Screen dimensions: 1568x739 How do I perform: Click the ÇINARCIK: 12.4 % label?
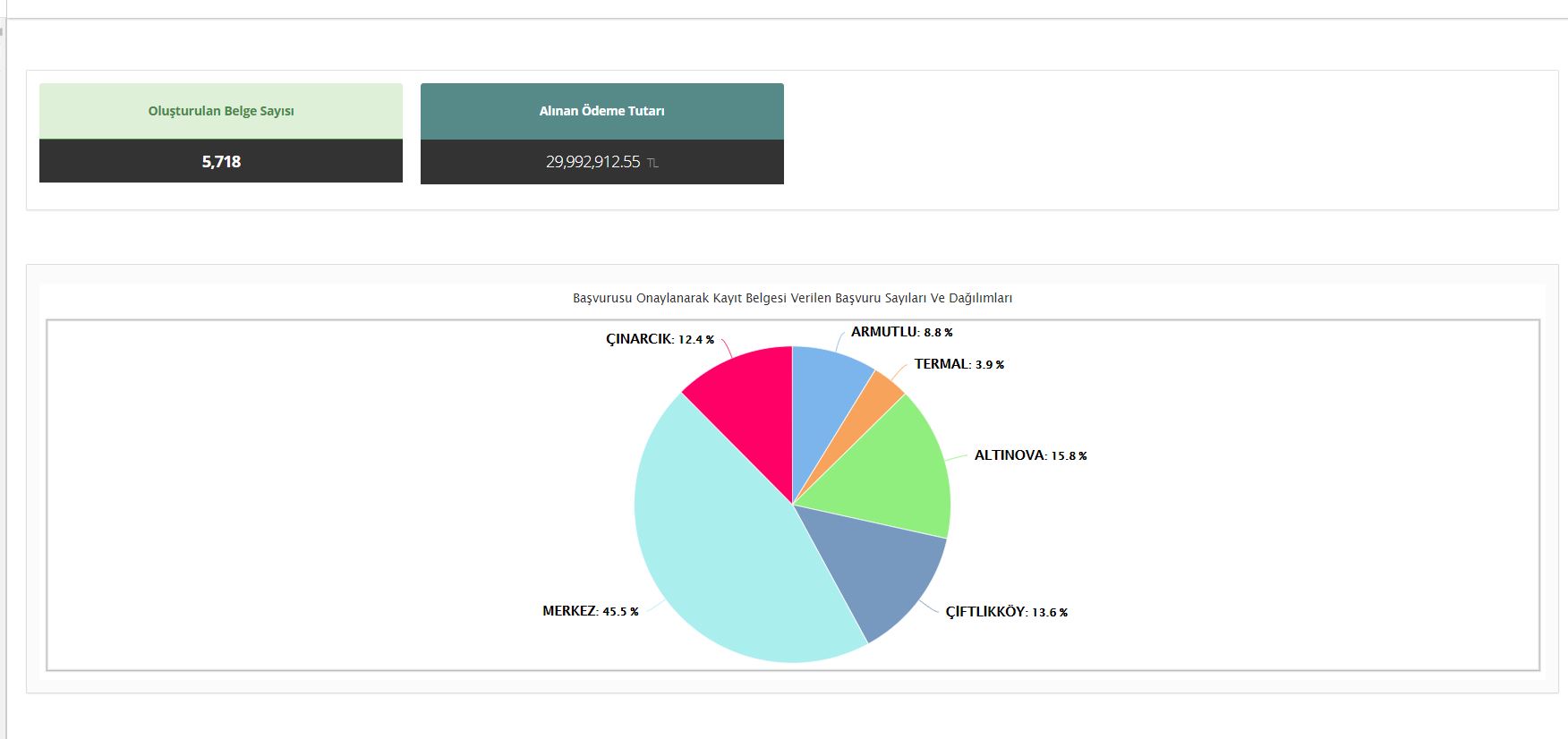click(x=660, y=339)
